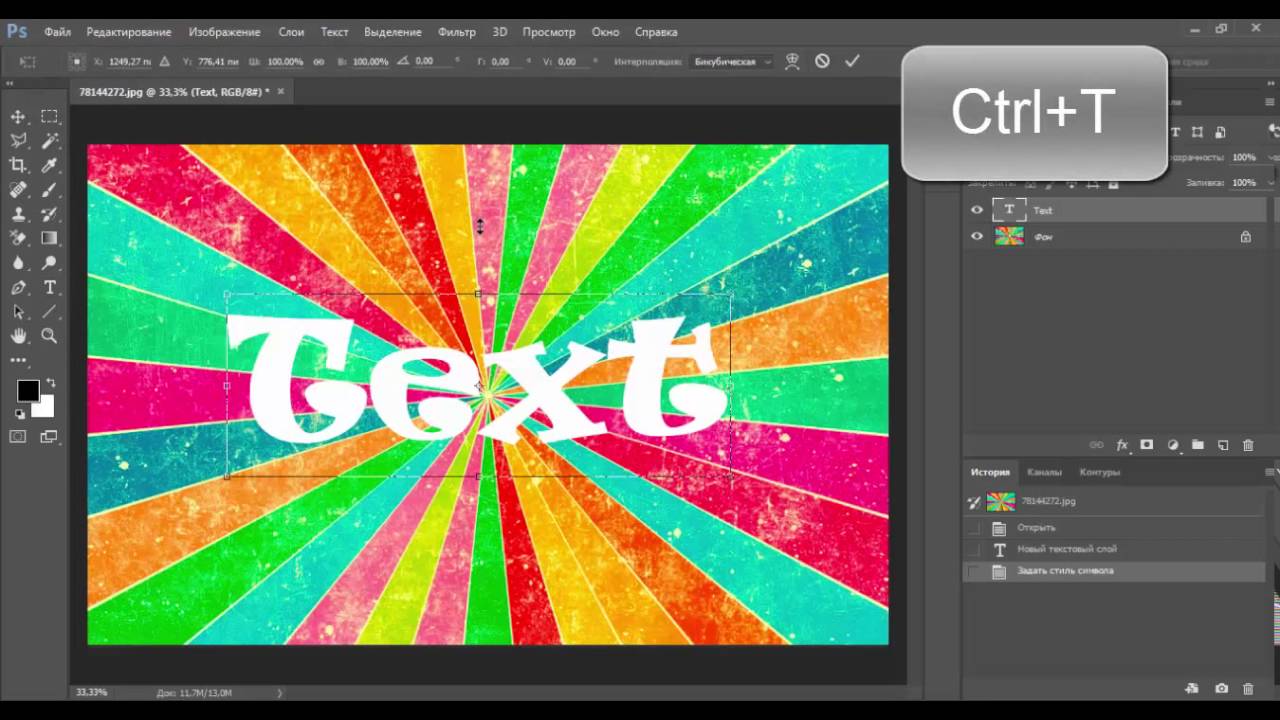The image size is (1280, 720).
Task: Select the Move tool
Action: [x=18, y=117]
